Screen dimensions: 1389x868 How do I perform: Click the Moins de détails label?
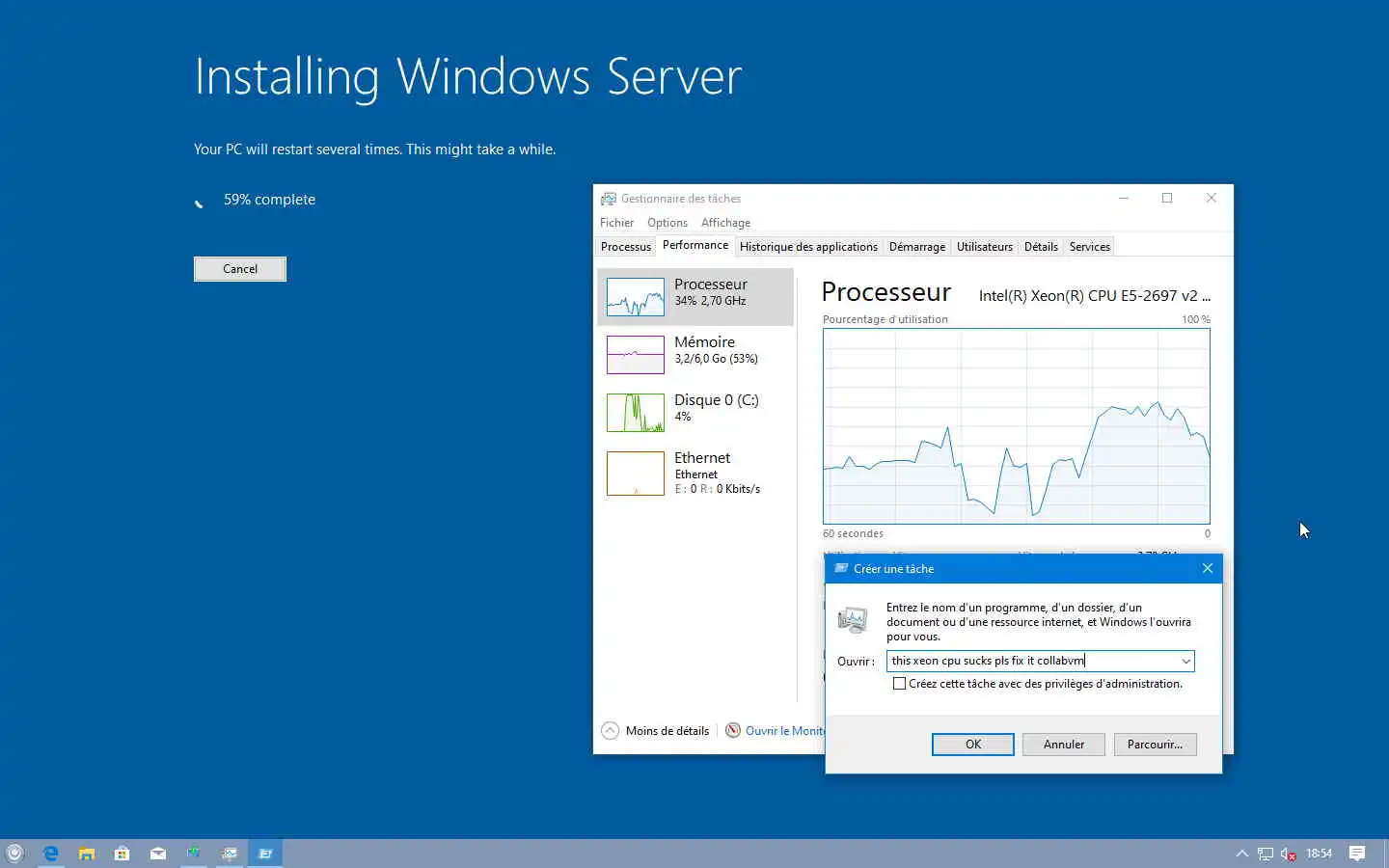tap(667, 731)
